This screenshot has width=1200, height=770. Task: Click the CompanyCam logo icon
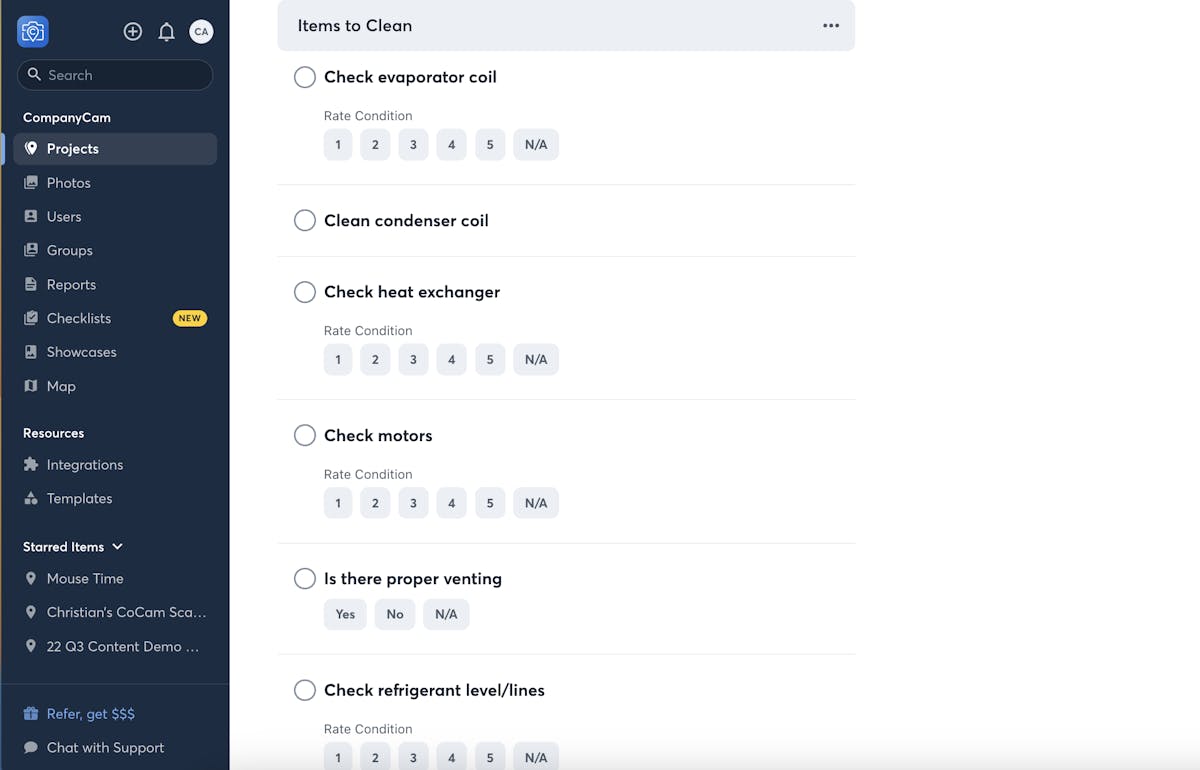(33, 32)
